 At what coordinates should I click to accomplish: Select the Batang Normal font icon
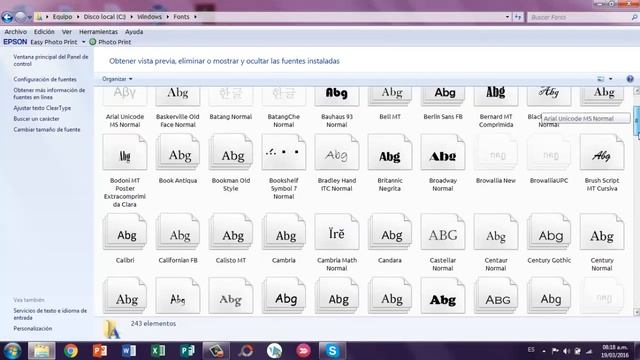[x=231, y=96]
